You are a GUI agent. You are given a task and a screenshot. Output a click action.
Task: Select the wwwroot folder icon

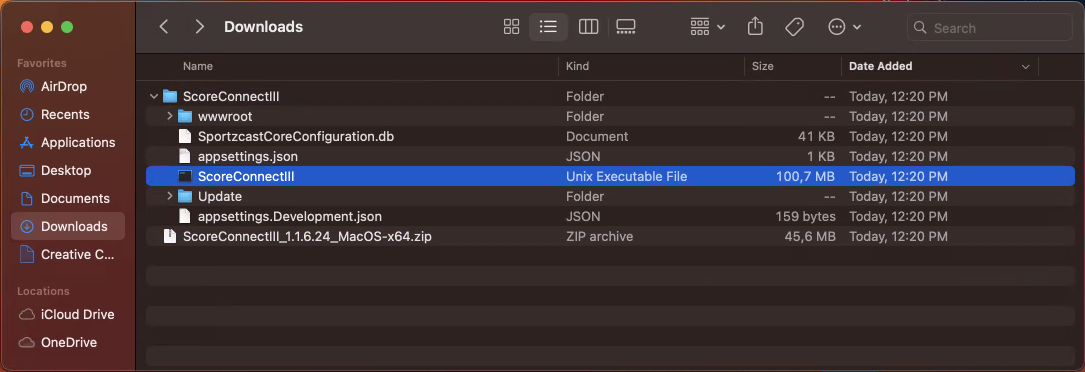(x=185, y=116)
